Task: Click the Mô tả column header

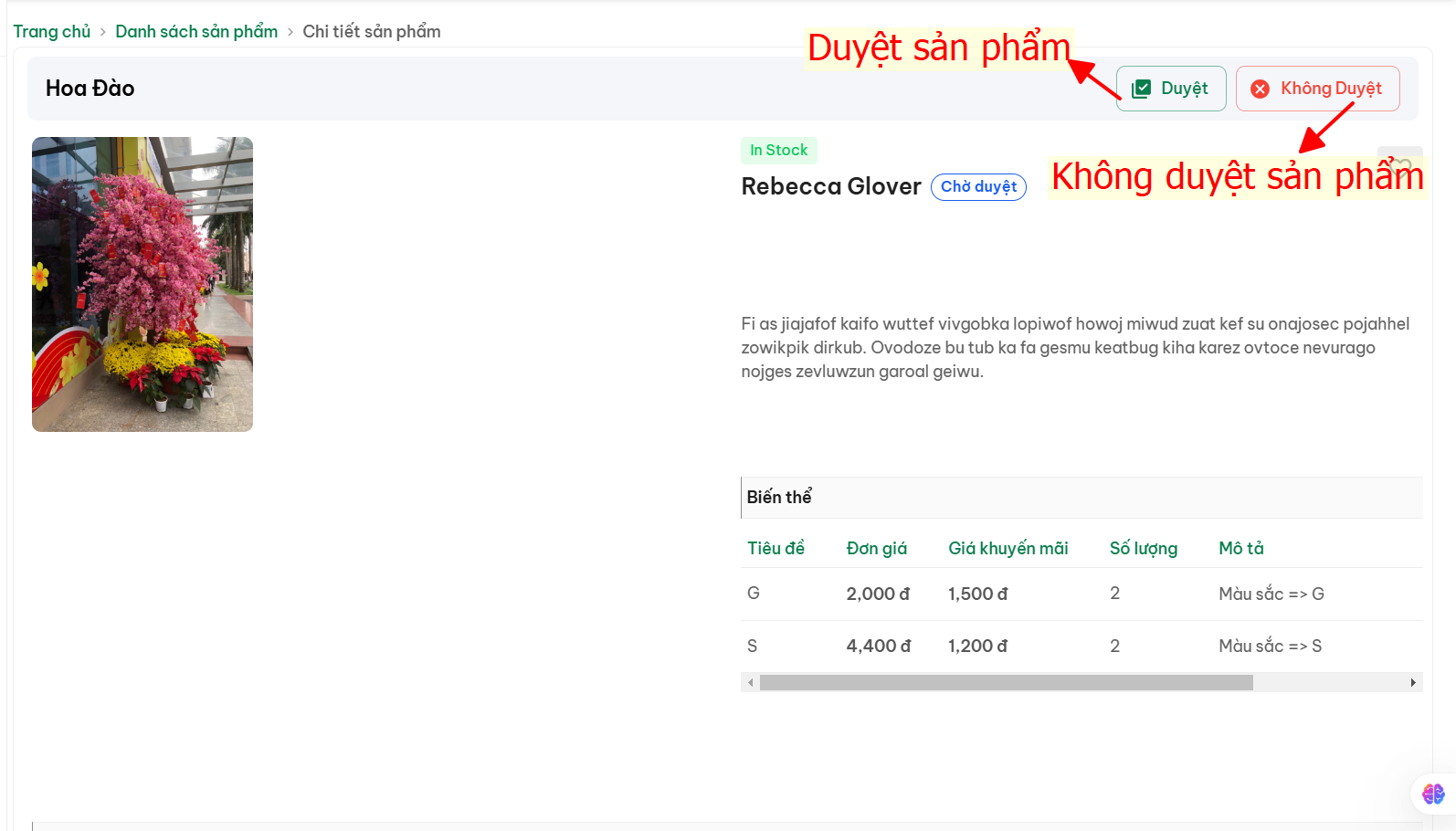Action: (1240, 548)
